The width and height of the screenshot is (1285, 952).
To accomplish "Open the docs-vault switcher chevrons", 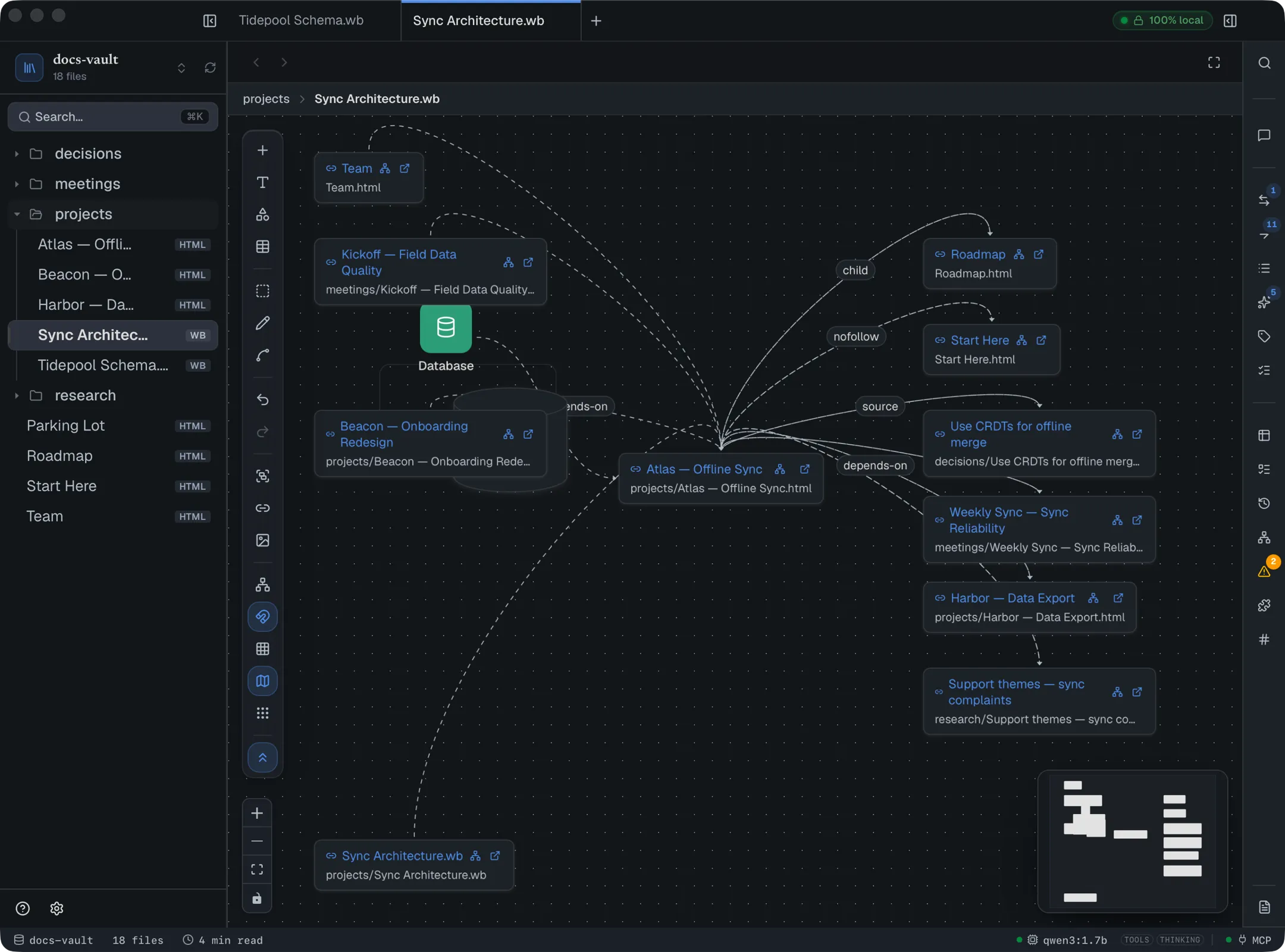I will [x=181, y=68].
